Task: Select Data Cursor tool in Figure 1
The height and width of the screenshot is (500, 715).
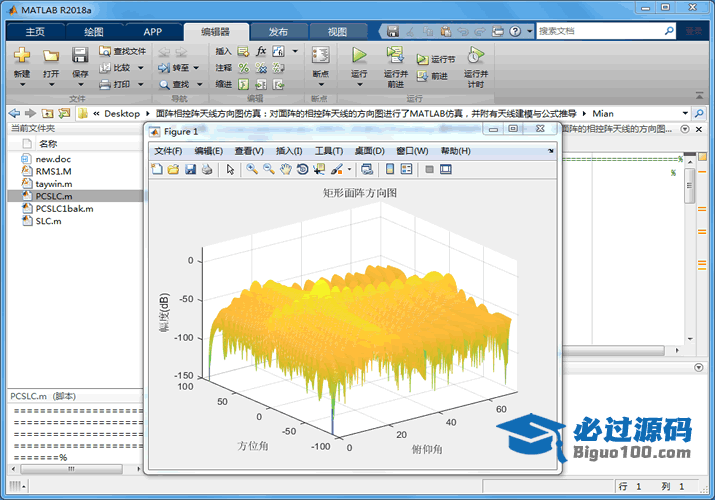Action: [x=319, y=170]
